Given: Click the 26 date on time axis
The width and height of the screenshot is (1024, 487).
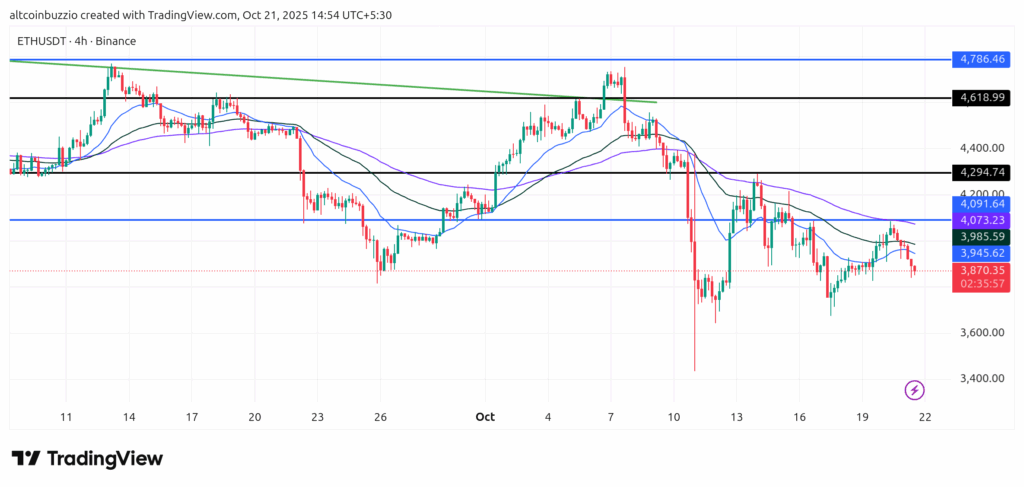Looking at the screenshot, I should [379, 416].
